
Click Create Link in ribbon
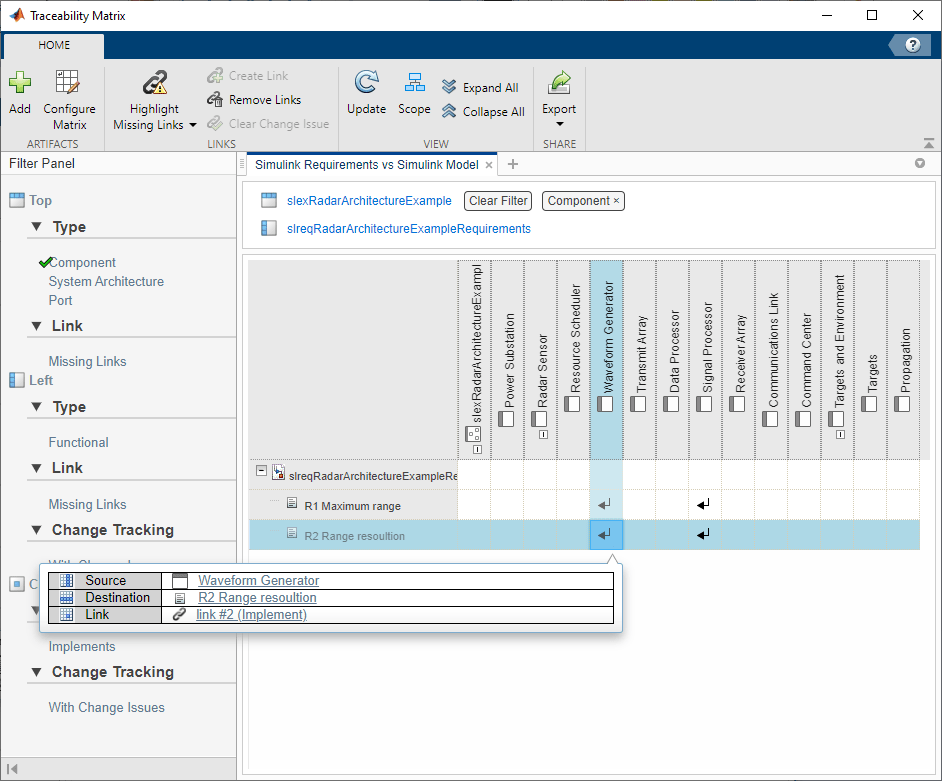click(x=248, y=76)
